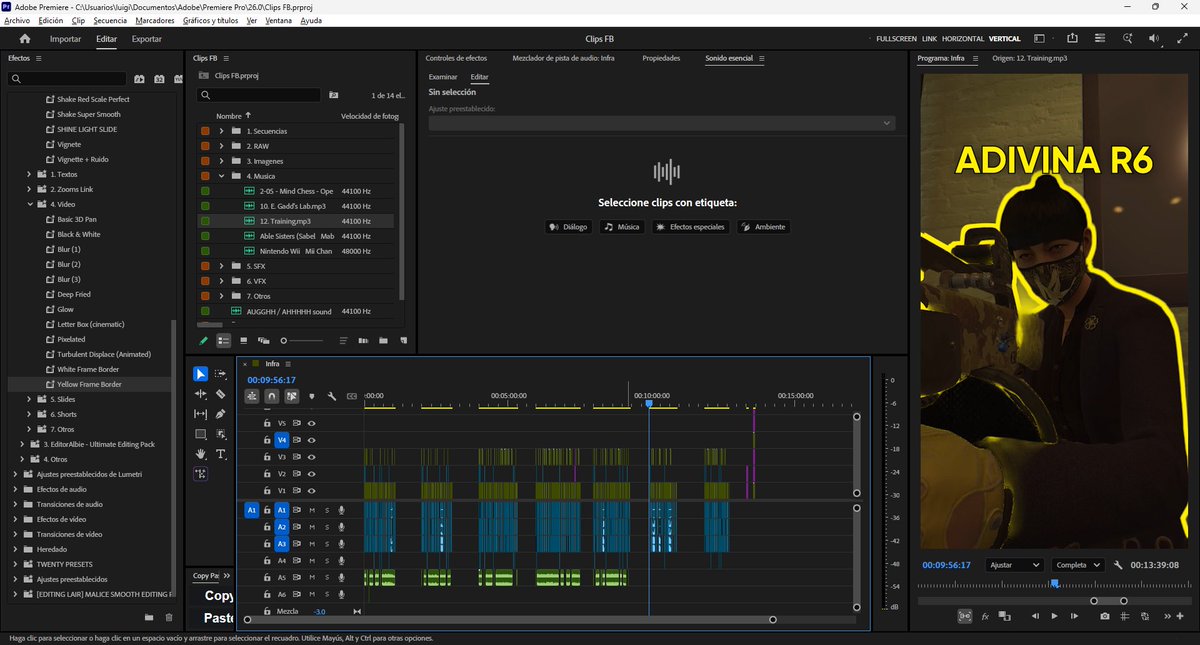Expand the 1. Textos effects folder

29,174
